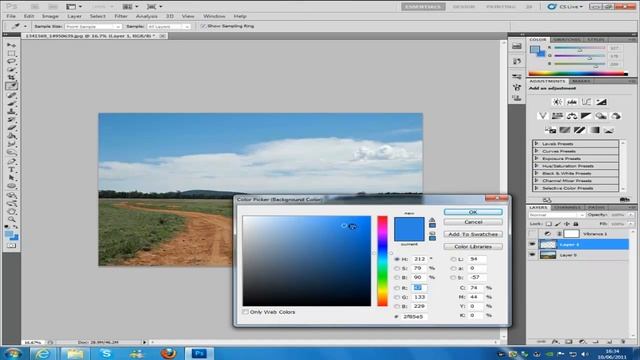Select L lightness radio button
Image resolution: width=640 pixels, height=360 pixels.
tap(453, 259)
